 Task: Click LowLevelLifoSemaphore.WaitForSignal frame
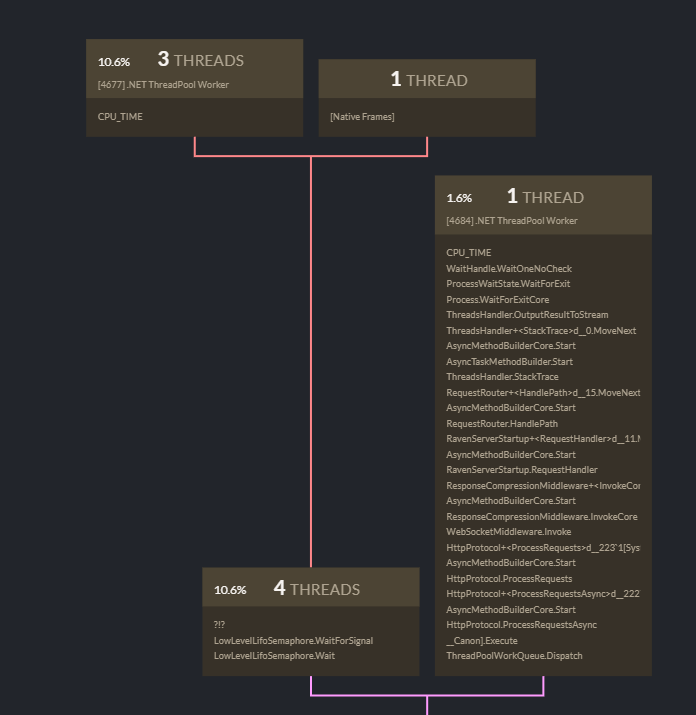tap(293, 641)
